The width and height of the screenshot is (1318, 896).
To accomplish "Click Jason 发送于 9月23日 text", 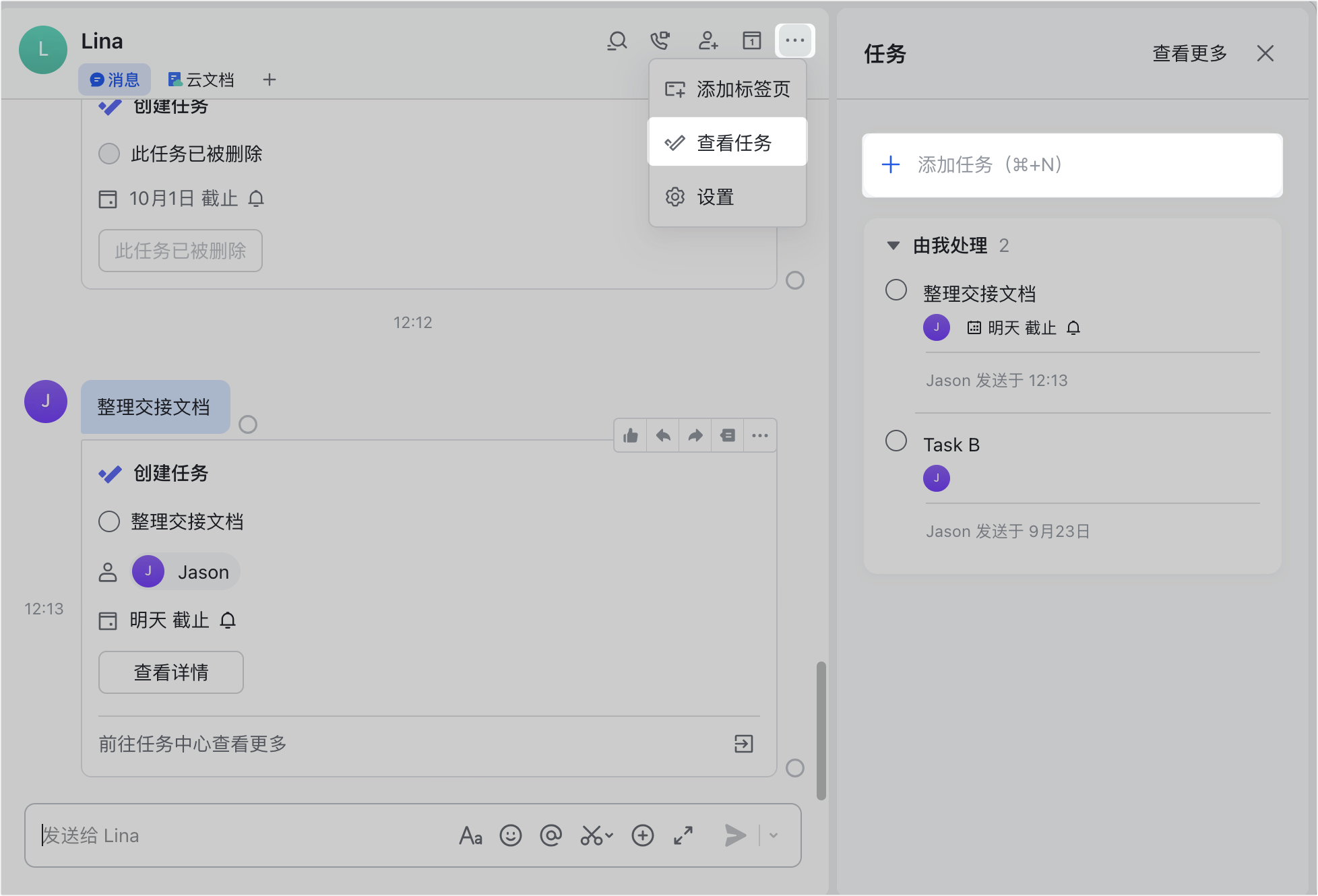I will (x=1007, y=532).
